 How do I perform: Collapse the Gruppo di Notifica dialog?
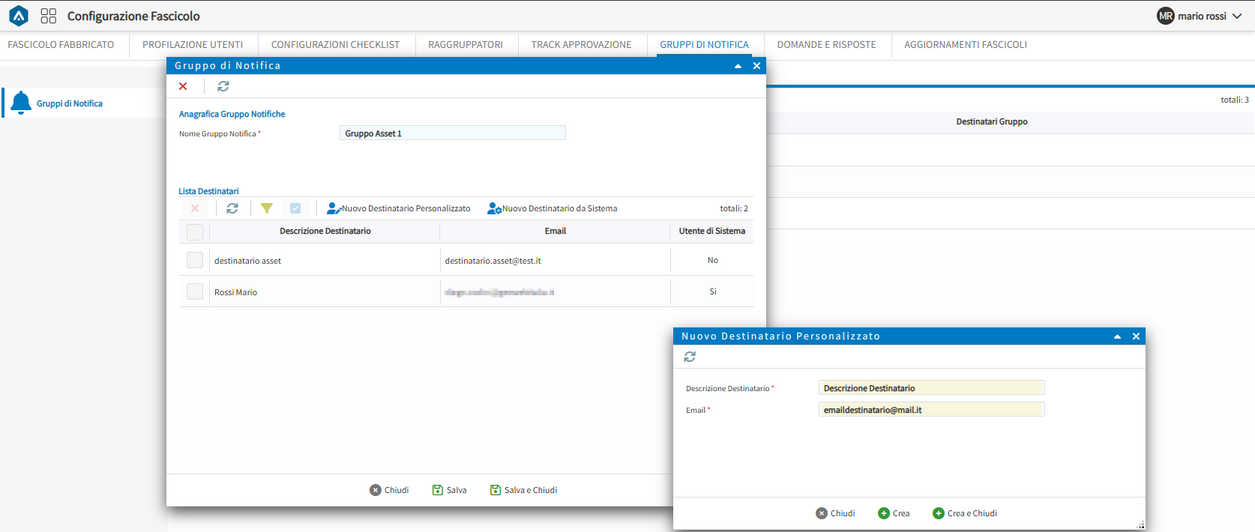click(738, 66)
